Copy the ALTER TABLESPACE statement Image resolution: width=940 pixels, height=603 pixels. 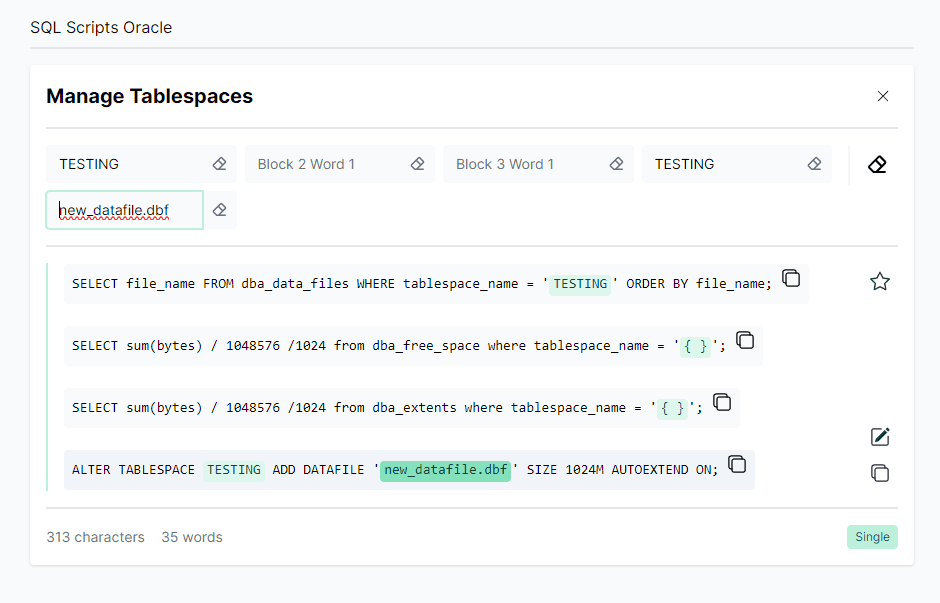737,464
